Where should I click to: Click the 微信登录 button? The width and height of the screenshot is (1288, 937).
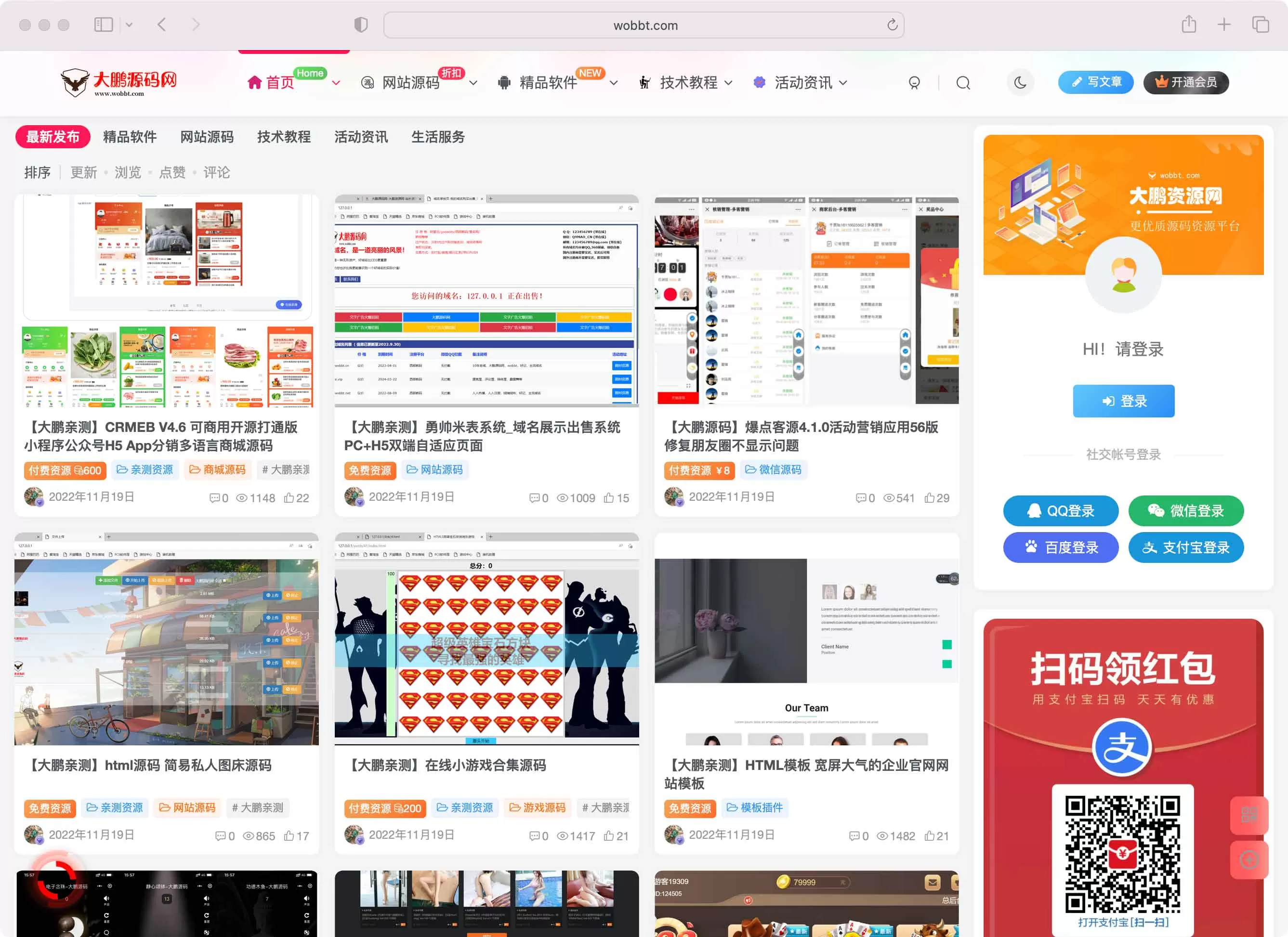(1186, 510)
